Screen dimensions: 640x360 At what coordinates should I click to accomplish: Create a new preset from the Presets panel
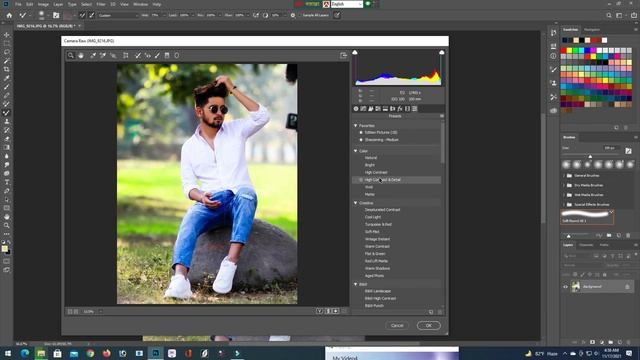coord(431,312)
